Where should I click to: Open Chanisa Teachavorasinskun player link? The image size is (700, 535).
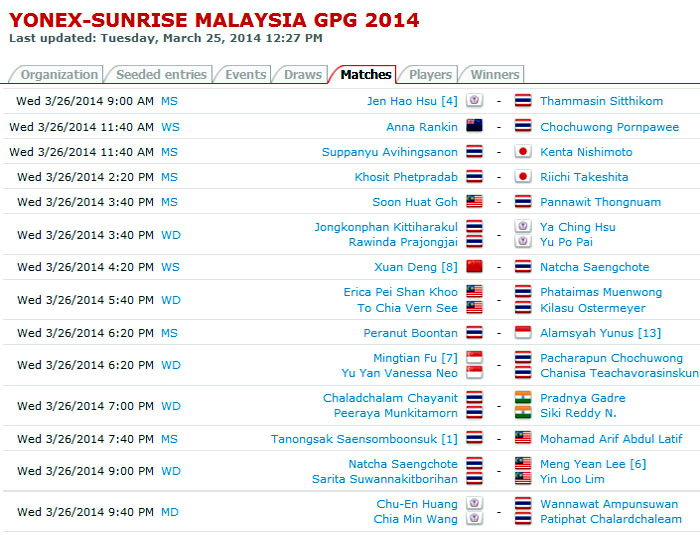[619, 373]
